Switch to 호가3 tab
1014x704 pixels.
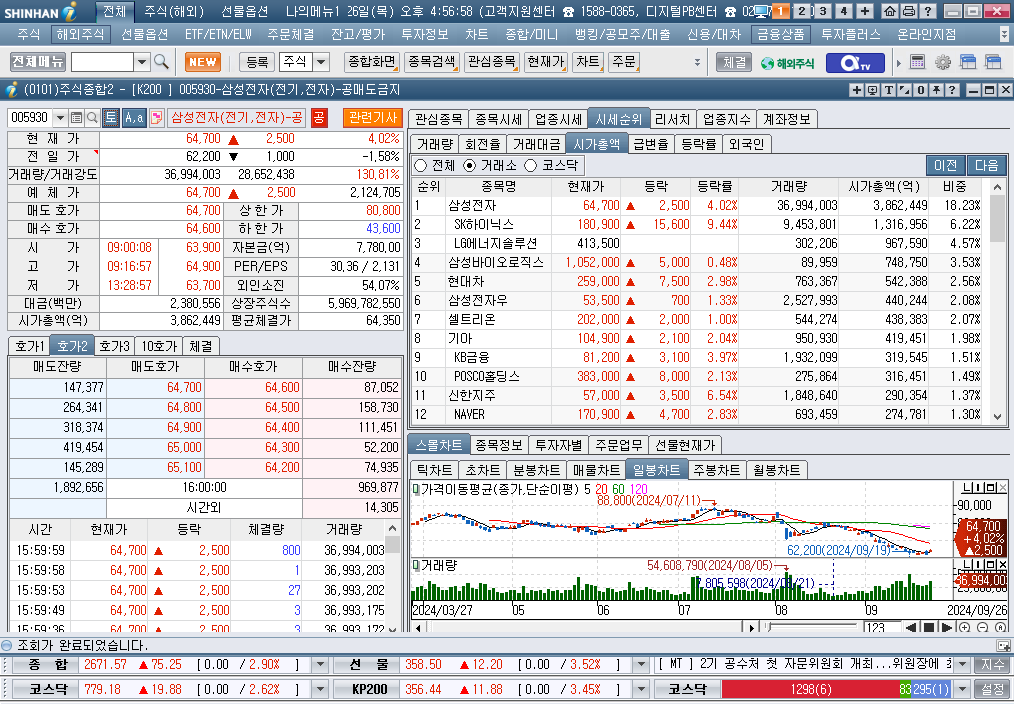tap(115, 347)
